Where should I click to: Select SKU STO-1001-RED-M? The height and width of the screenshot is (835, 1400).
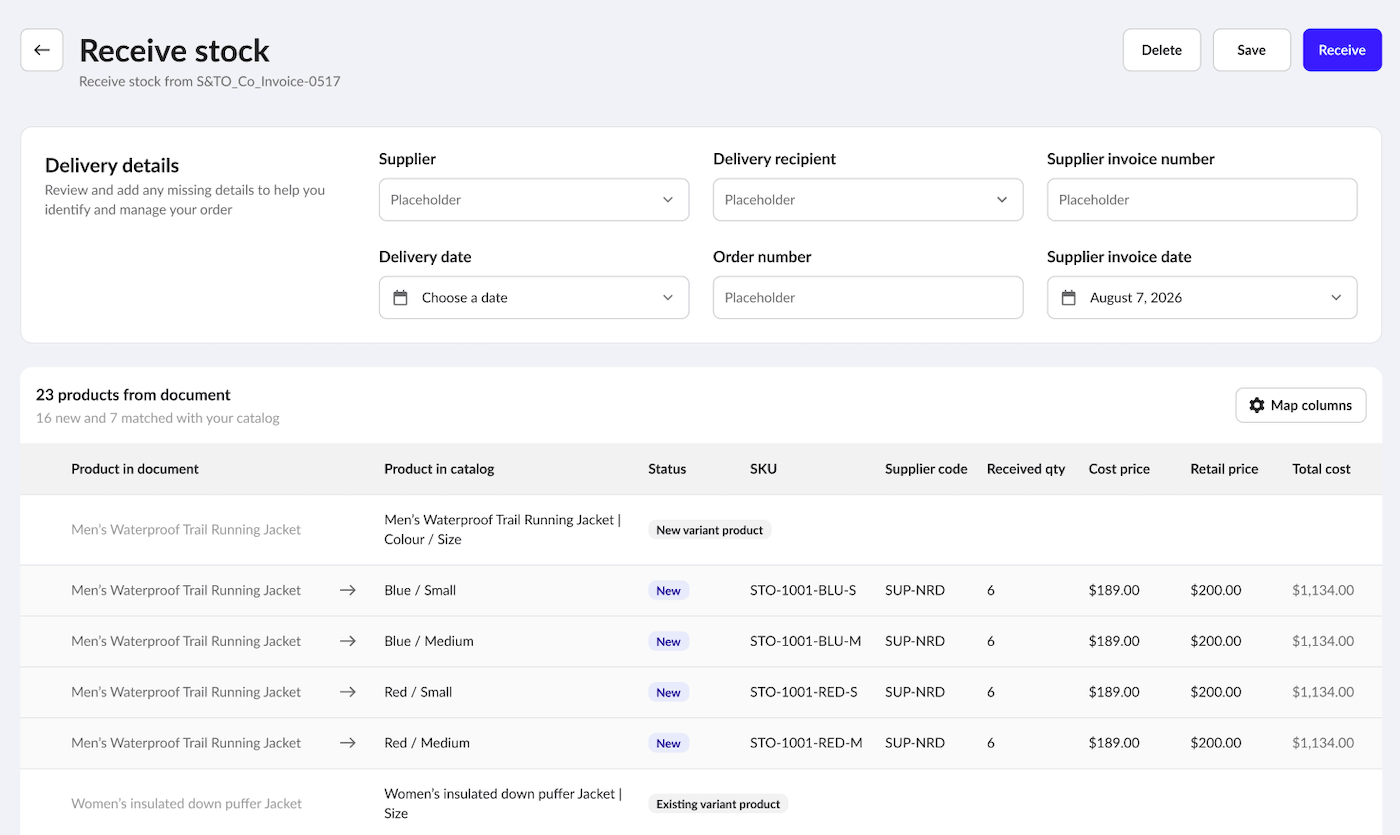(806, 743)
